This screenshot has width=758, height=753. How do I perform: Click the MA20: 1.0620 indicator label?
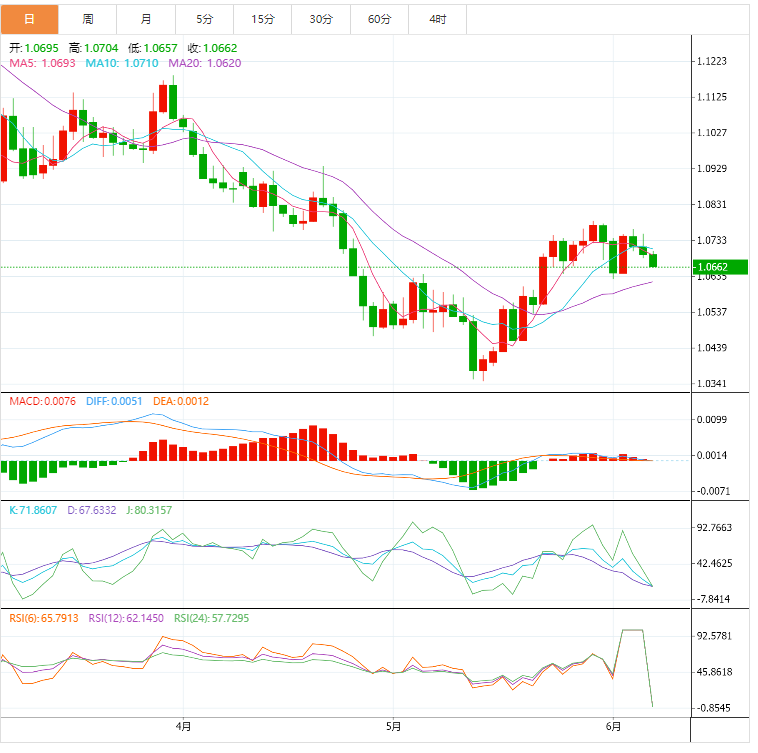click(x=204, y=63)
